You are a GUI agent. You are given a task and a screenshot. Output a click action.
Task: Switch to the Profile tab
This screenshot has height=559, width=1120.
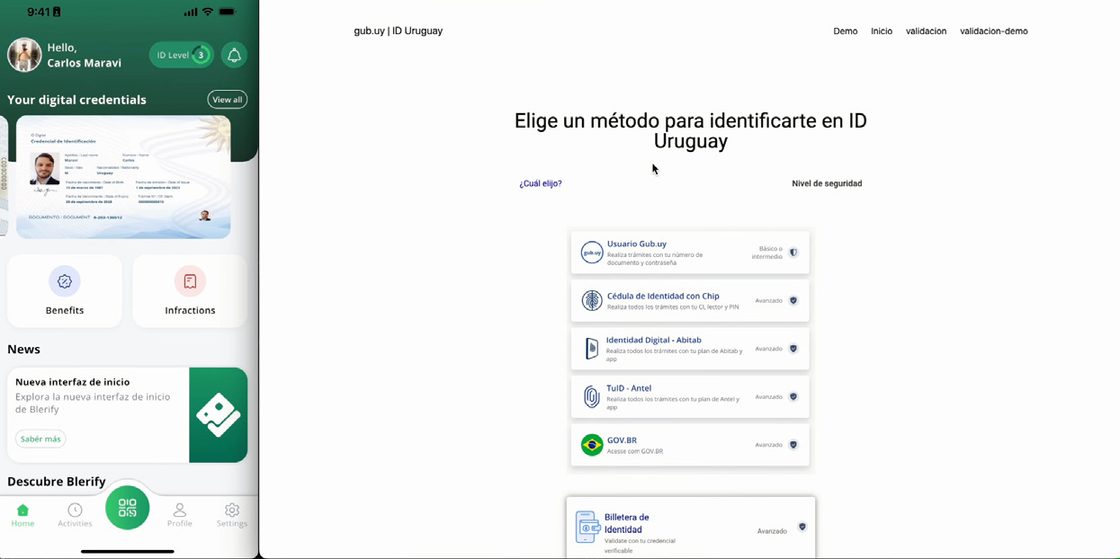tap(179, 515)
